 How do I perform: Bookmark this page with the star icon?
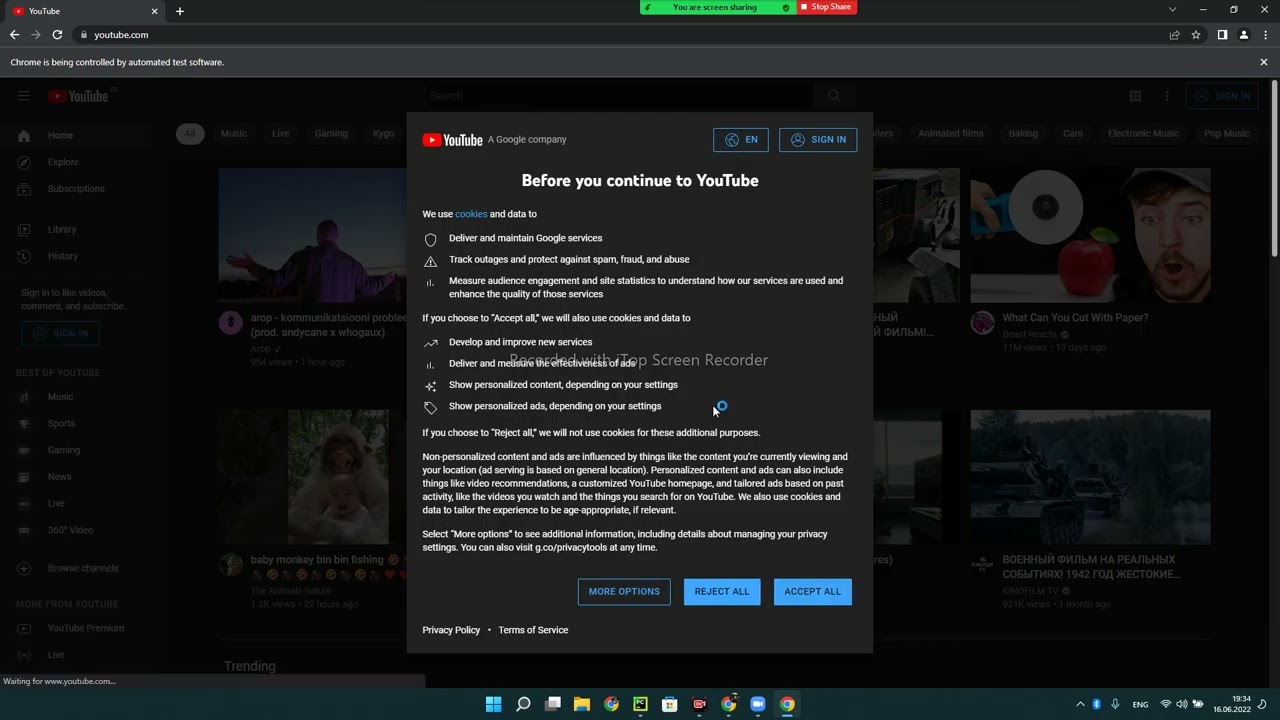coord(1196,35)
